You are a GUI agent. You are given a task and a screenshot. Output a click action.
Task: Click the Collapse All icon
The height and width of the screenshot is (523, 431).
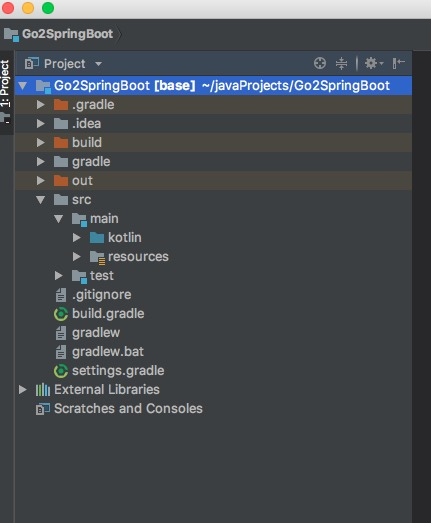pos(341,63)
